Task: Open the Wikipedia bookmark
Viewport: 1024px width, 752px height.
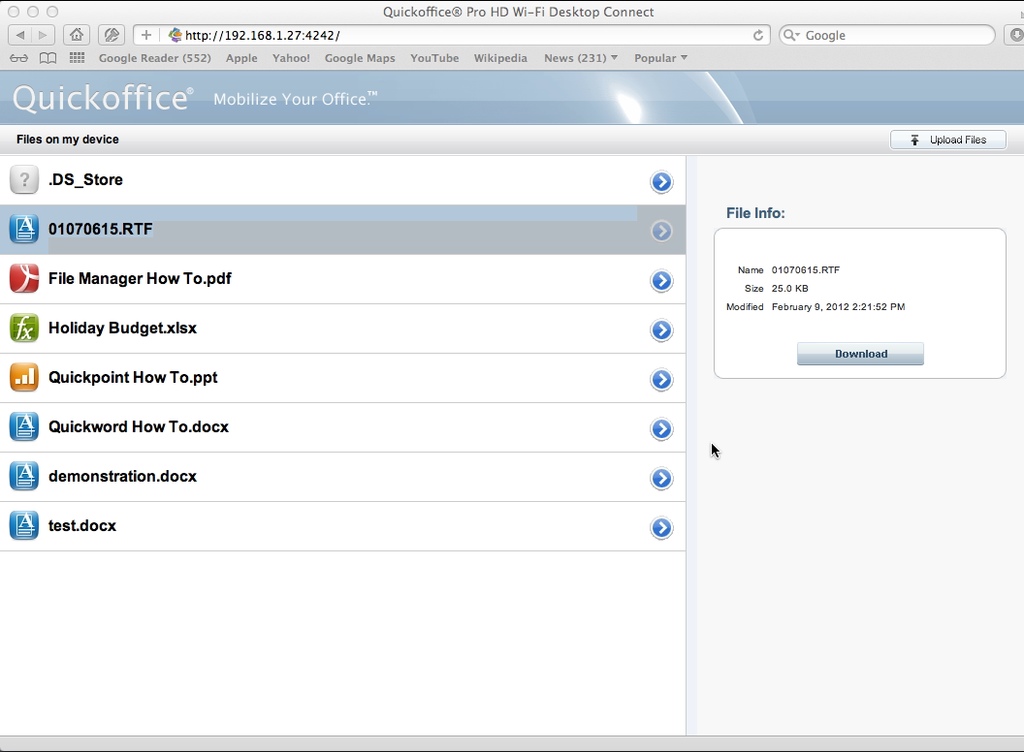Action: pyautogui.click(x=500, y=58)
